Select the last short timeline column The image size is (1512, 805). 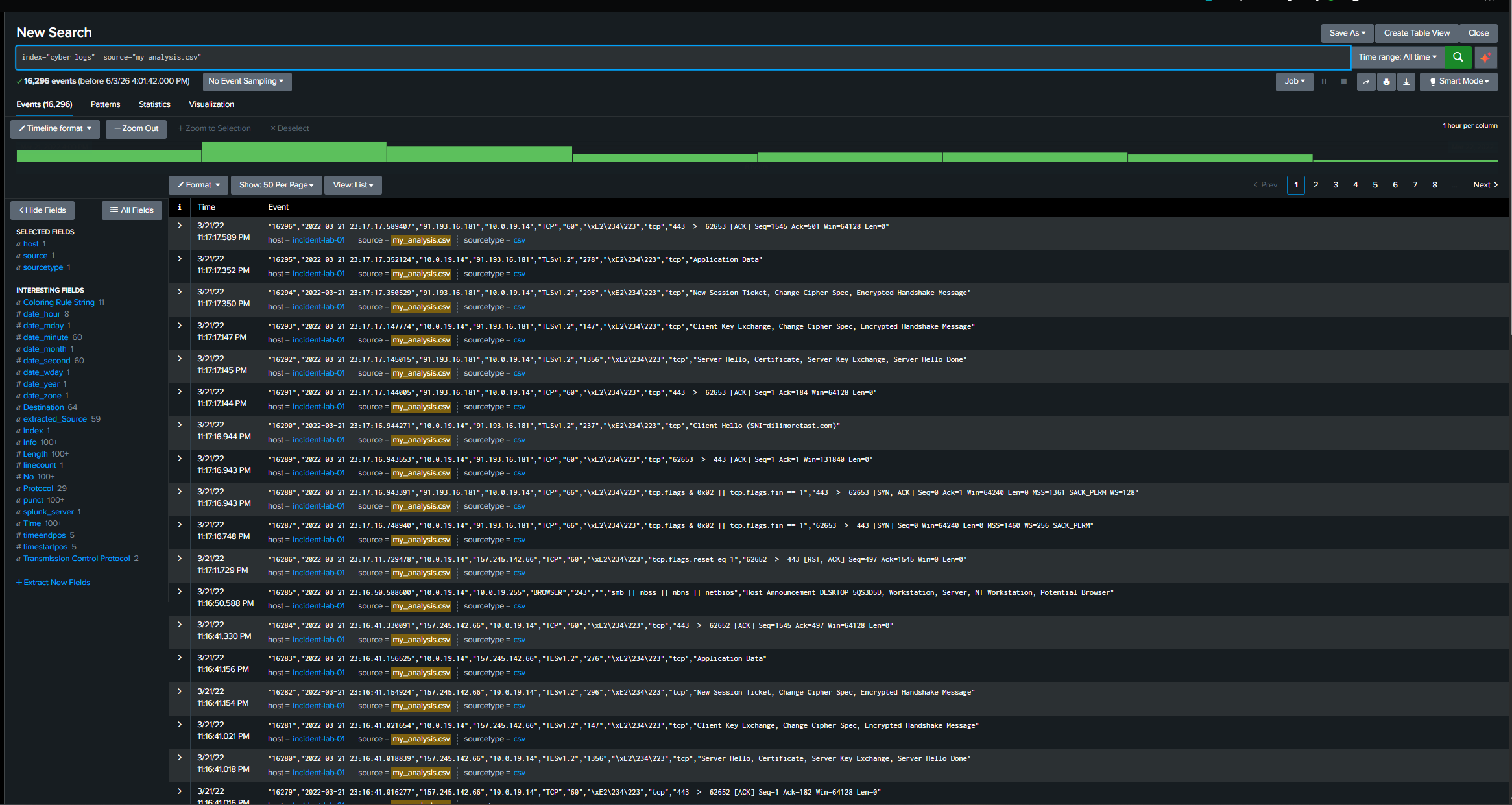[1405, 160]
